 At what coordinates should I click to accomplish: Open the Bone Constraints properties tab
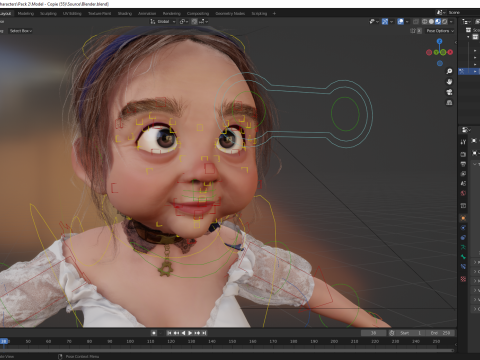click(x=463, y=267)
